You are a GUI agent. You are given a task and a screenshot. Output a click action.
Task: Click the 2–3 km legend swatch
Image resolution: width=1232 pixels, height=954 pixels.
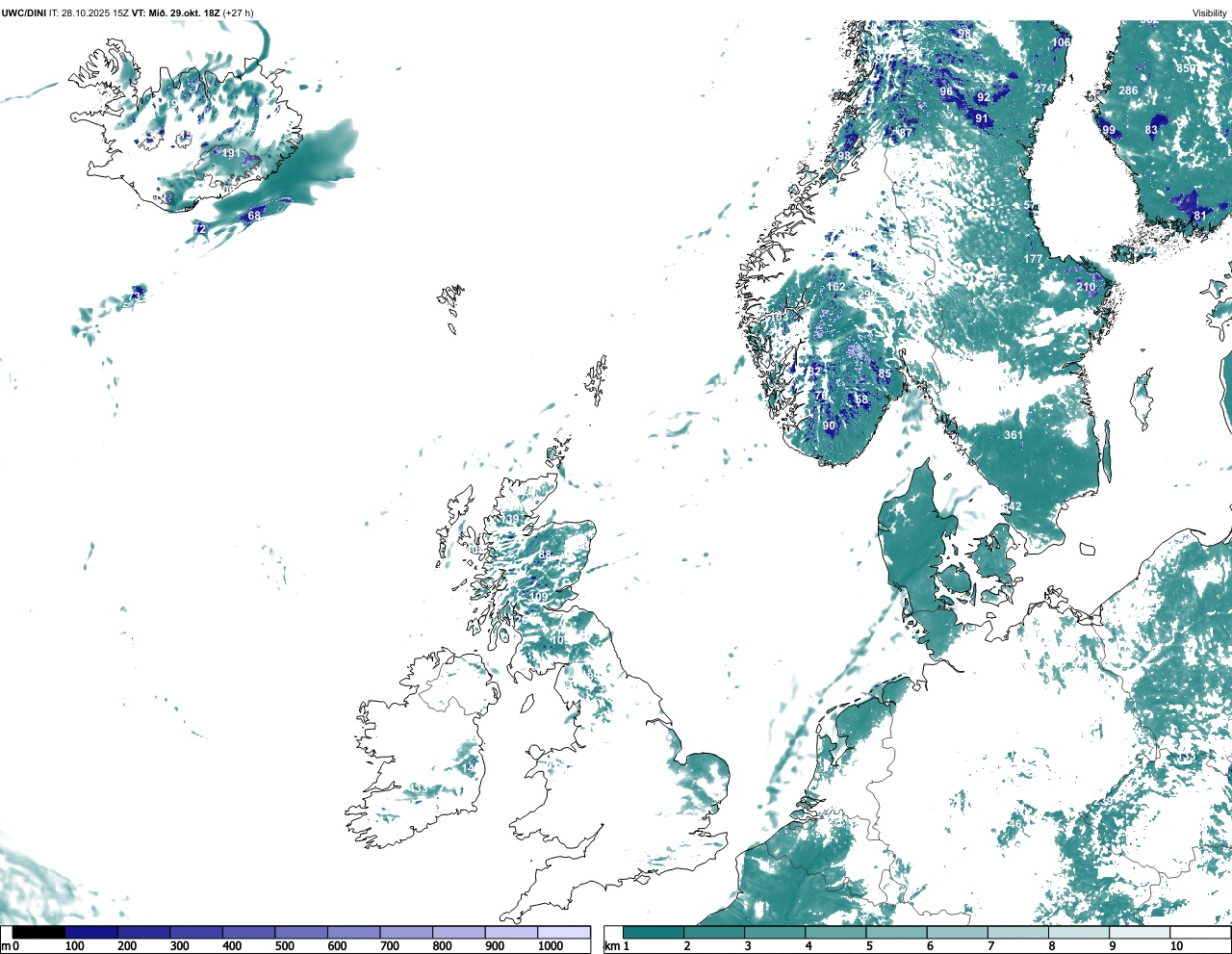tap(714, 932)
